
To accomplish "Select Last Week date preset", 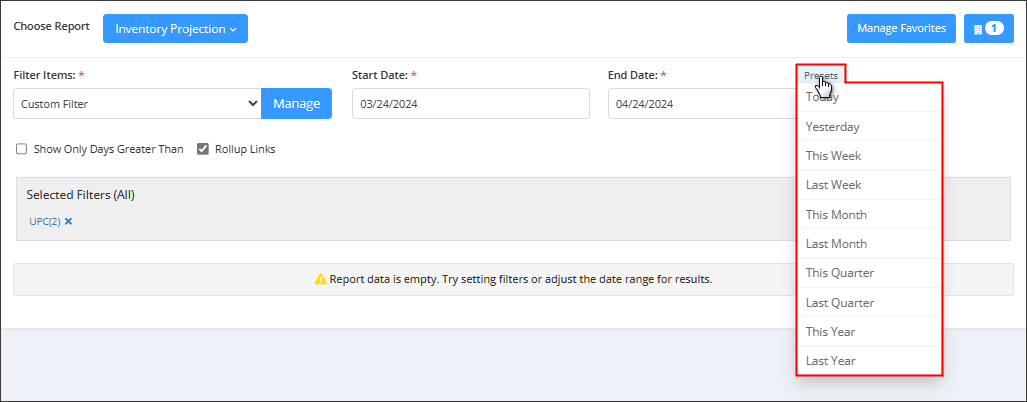I will click(x=869, y=185).
